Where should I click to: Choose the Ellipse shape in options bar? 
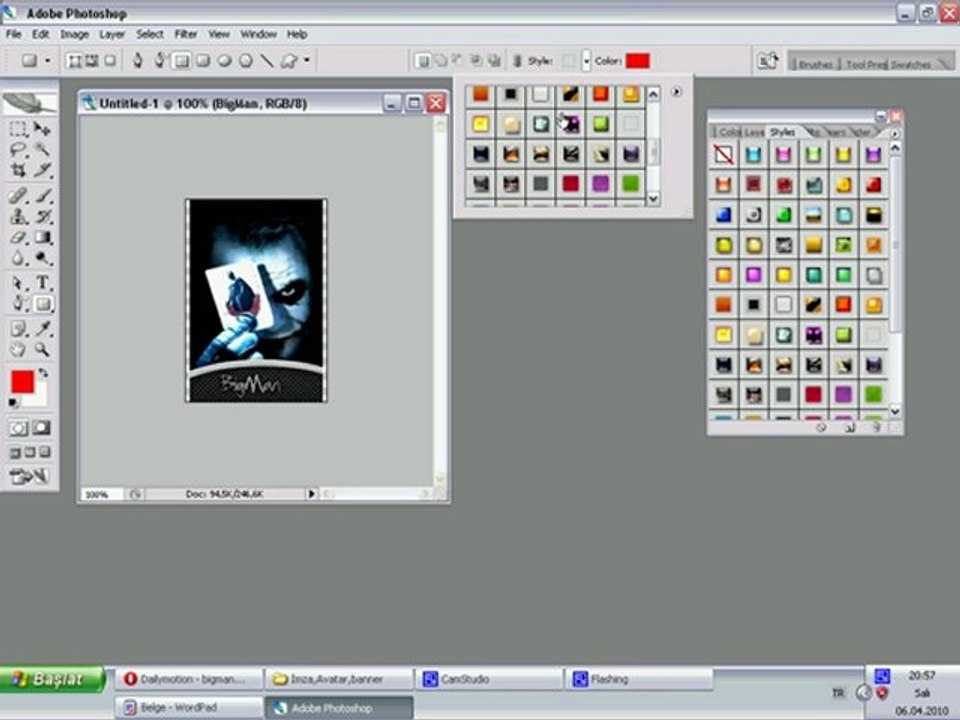pyautogui.click(x=225, y=61)
